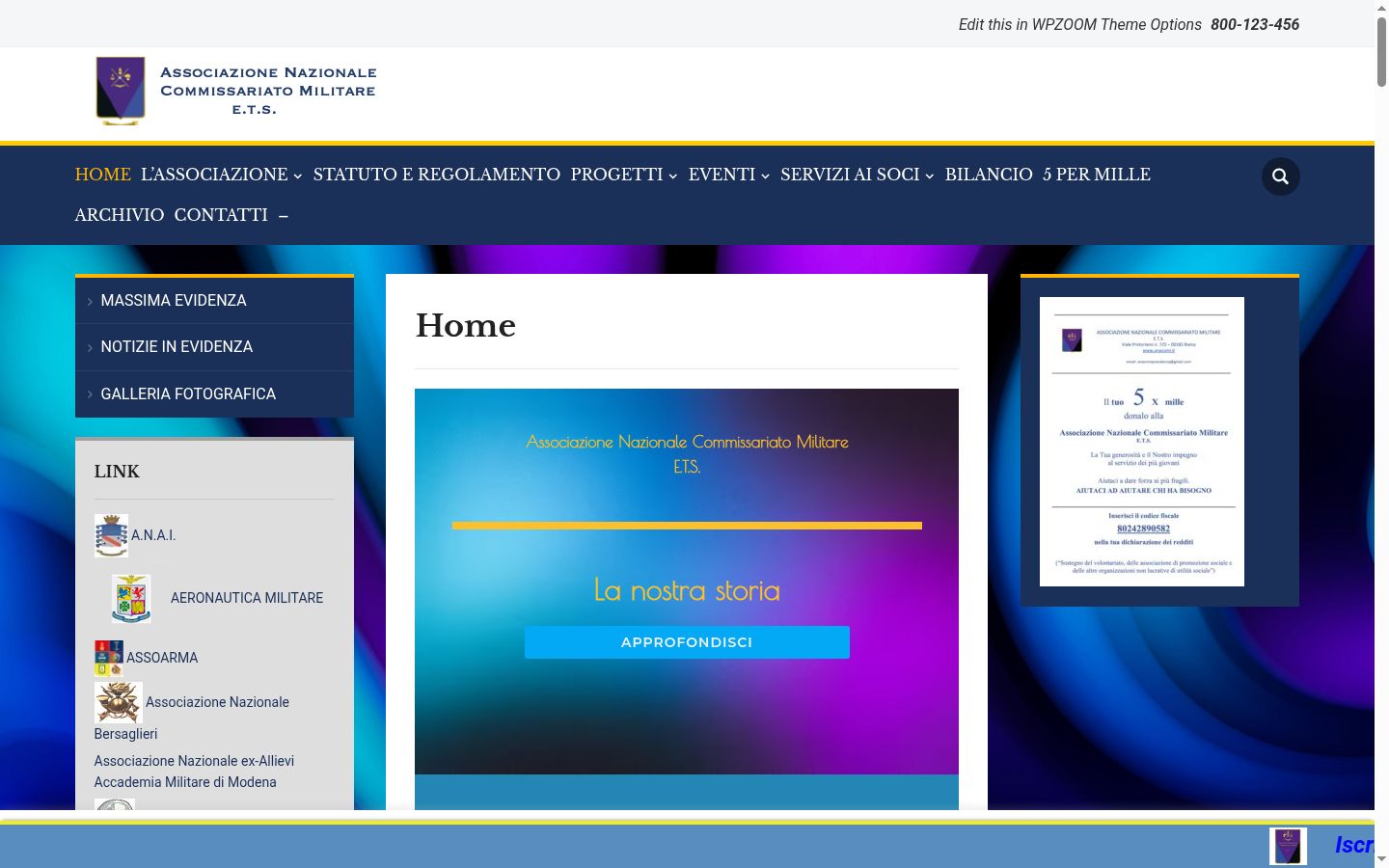1389x868 pixels.
Task: Click the association crest logo in the header
Action: [x=121, y=91]
